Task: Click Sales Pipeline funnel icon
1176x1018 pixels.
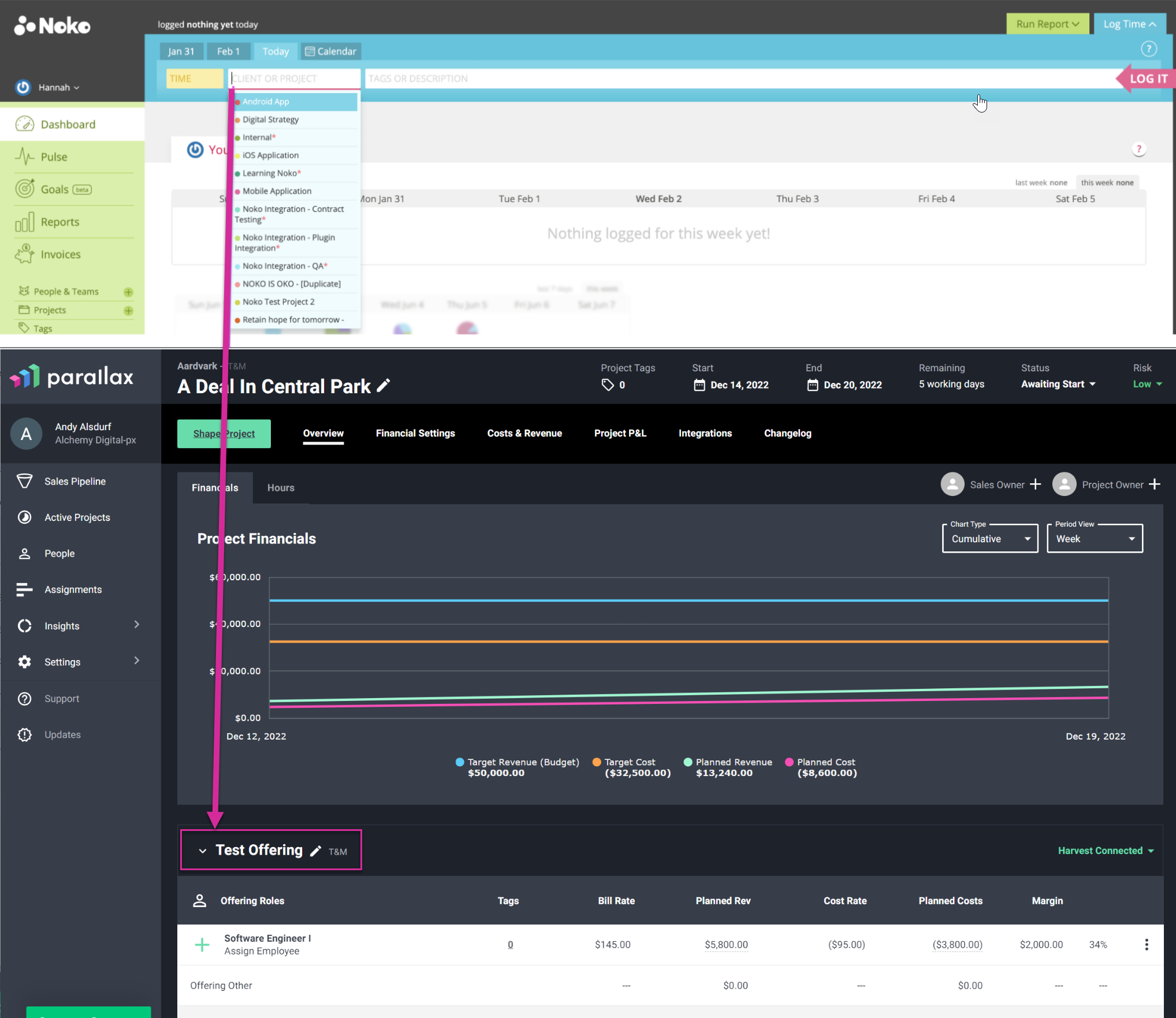Action: click(x=24, y=481)
